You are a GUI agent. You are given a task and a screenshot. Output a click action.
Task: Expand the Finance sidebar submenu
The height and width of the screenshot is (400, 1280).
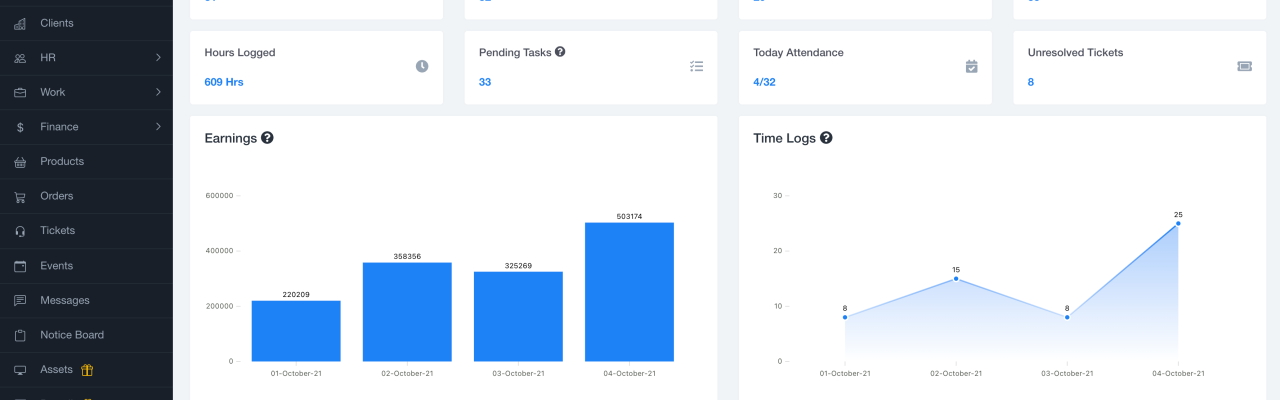pos(158,127)
